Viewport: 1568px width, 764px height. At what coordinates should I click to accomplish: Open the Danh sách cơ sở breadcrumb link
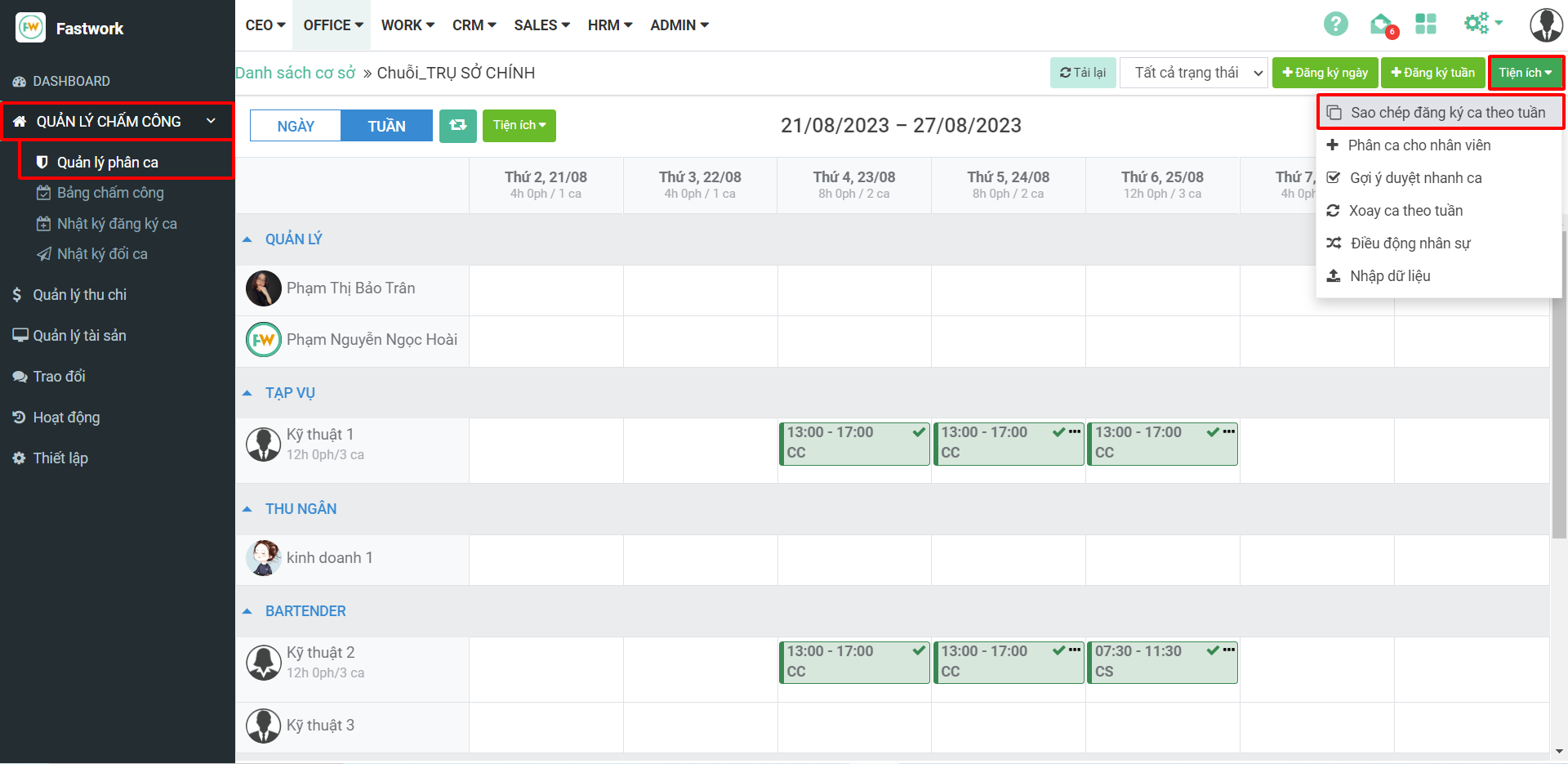click(296, 73)
